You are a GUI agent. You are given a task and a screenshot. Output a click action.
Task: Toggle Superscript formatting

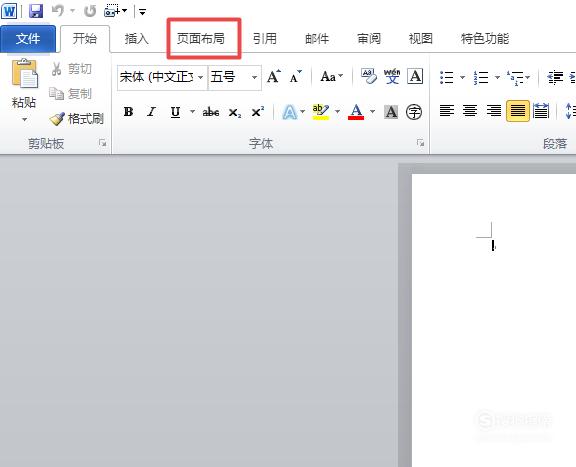[258, 112]
